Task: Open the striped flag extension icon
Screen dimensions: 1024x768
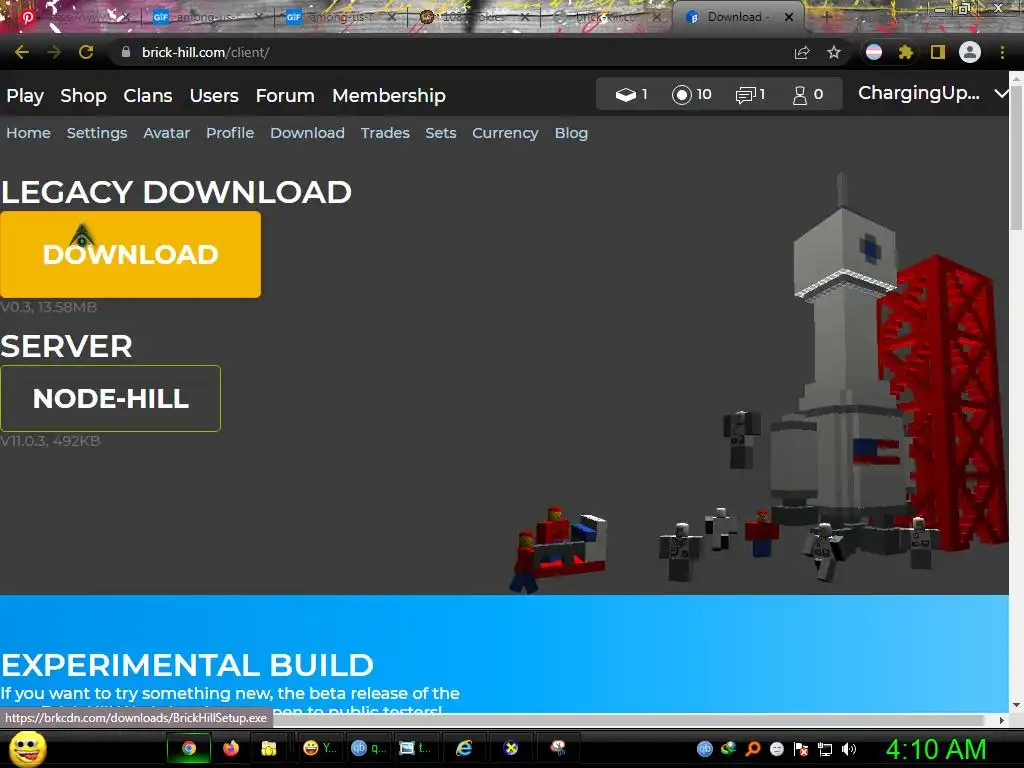Action: pyautogui.click(x=874, y=52)
